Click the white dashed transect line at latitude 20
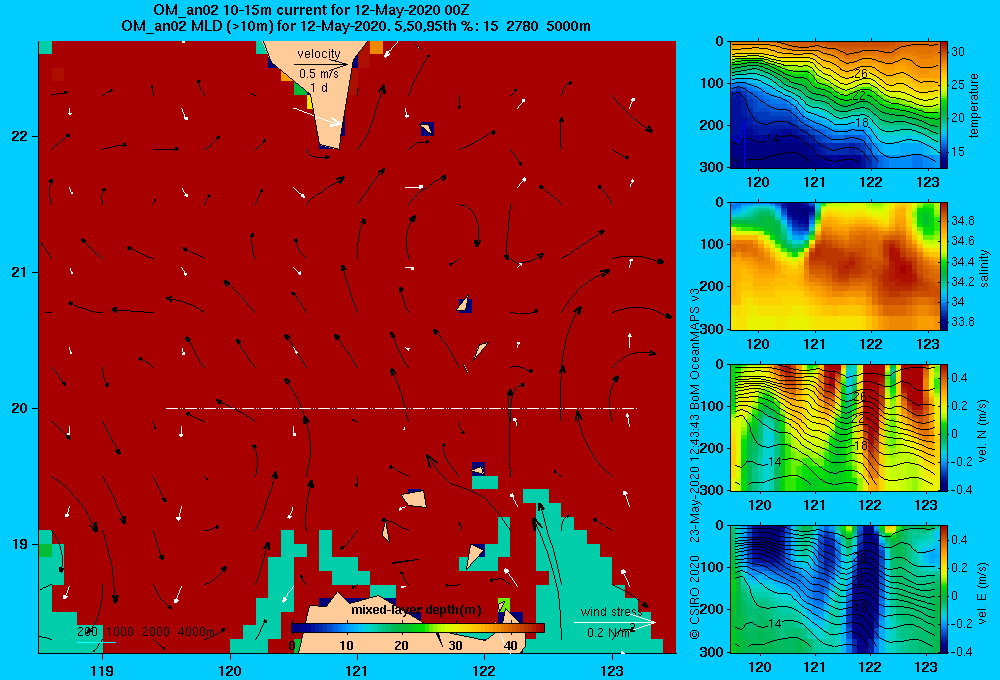Viewport: 1000px width, 680px height. point(401,408)
